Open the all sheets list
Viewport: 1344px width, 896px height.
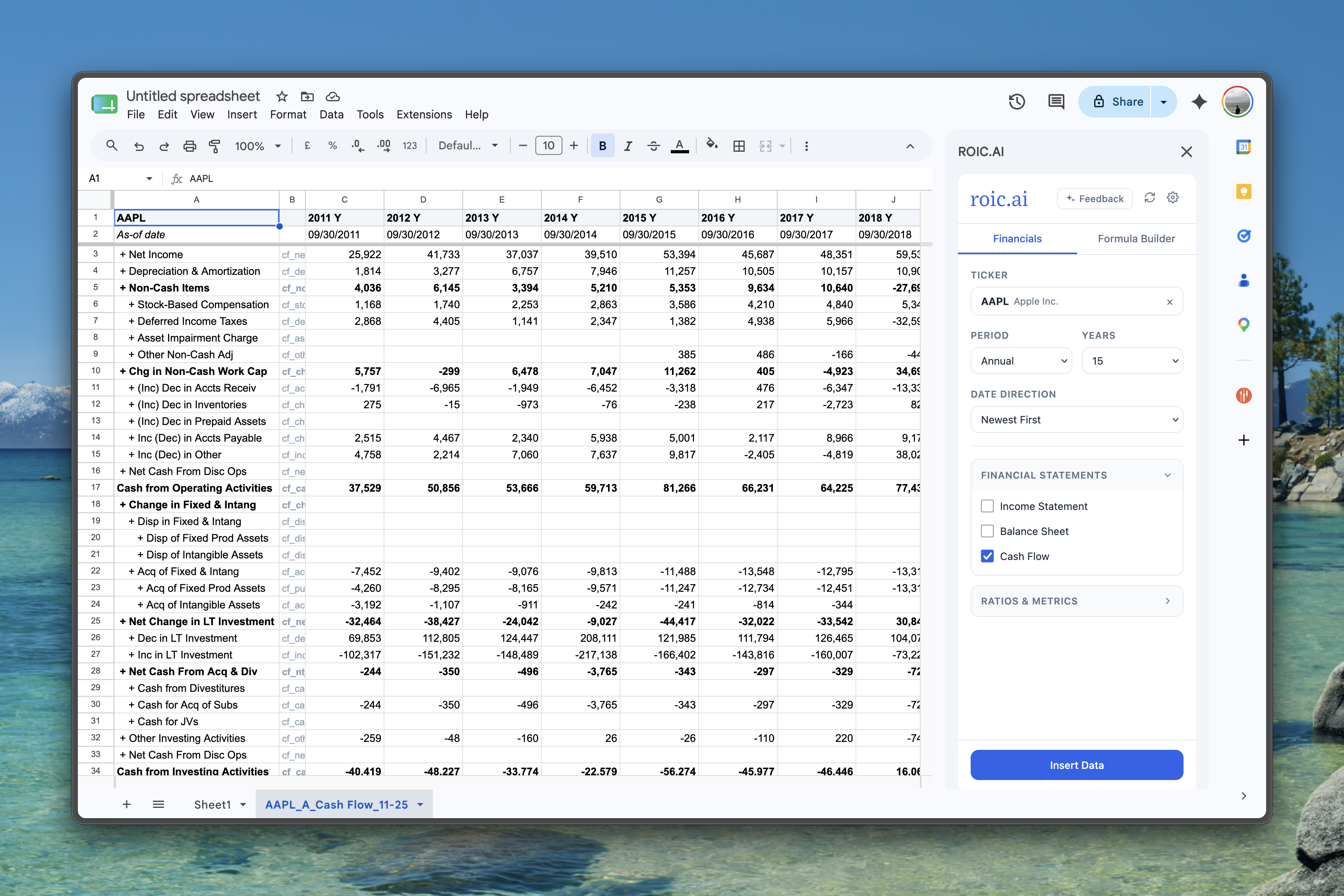[158, 804]
